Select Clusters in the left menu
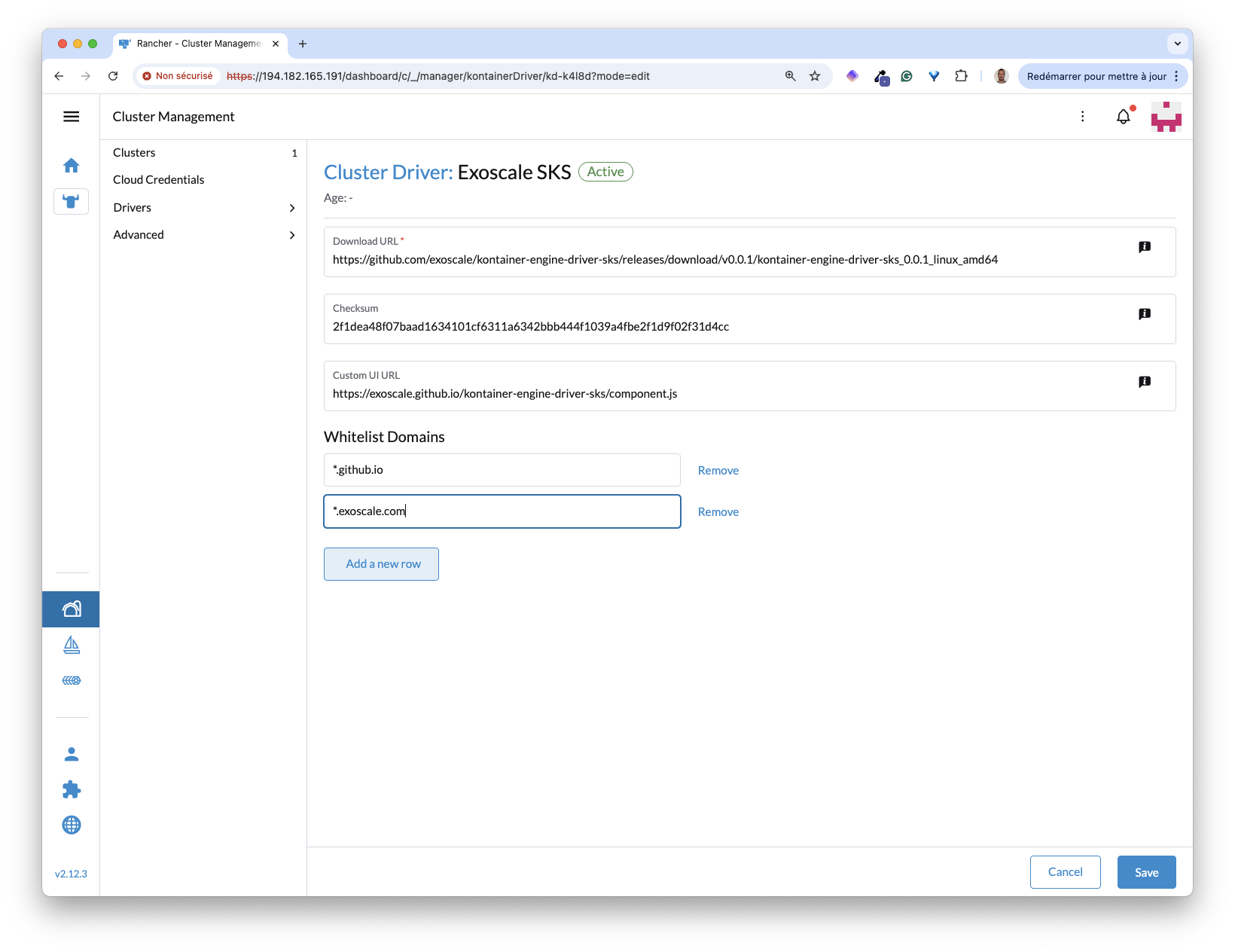The image size is (1235, 952). [x=134, y=152]
